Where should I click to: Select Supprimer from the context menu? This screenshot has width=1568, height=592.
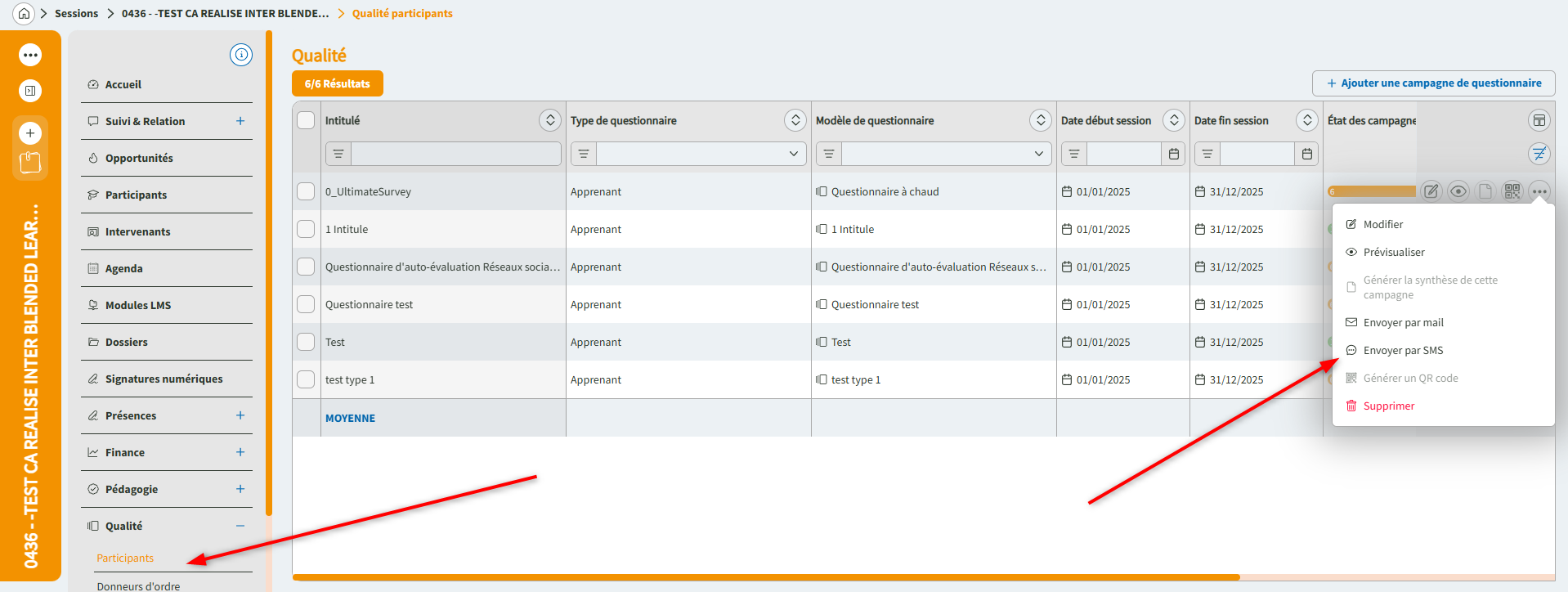coord(1388,406)
